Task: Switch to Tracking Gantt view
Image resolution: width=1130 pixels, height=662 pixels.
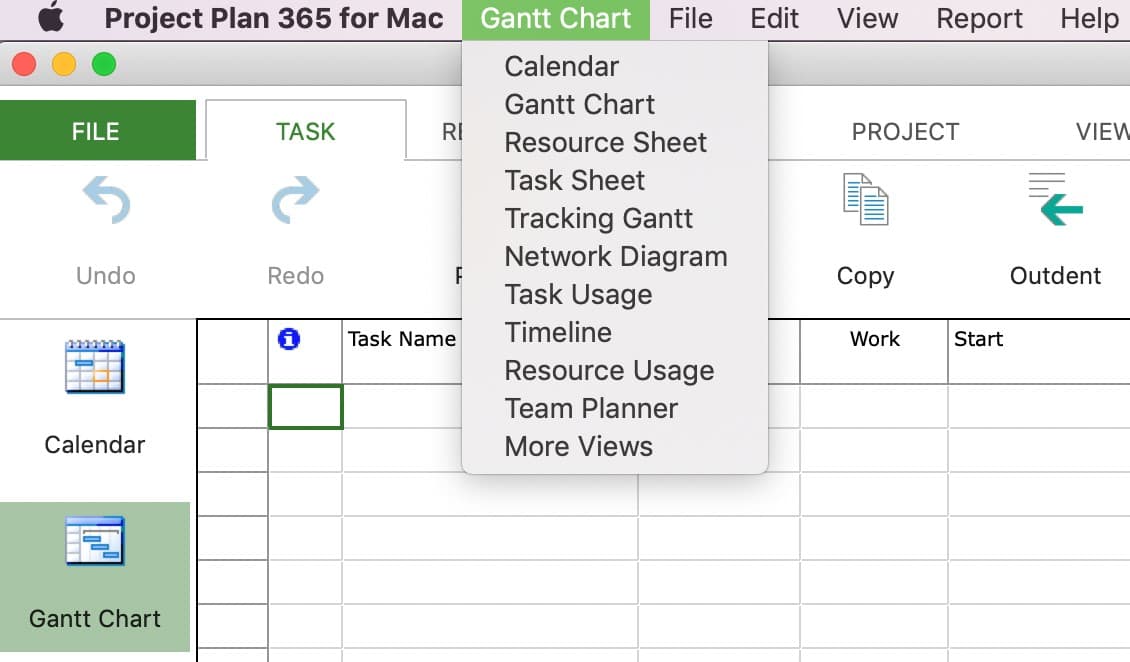Action: pyautogui.click(x=598, y=218)
